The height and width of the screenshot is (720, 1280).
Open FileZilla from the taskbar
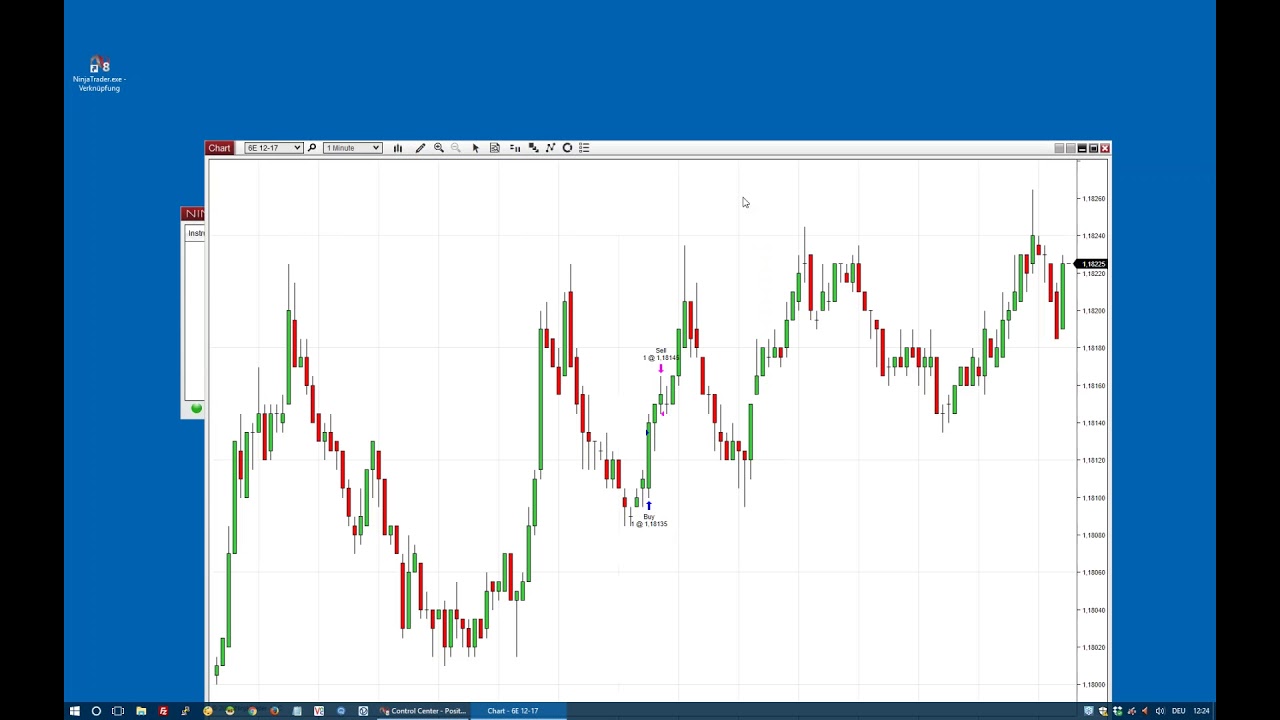tap(163, 711)
